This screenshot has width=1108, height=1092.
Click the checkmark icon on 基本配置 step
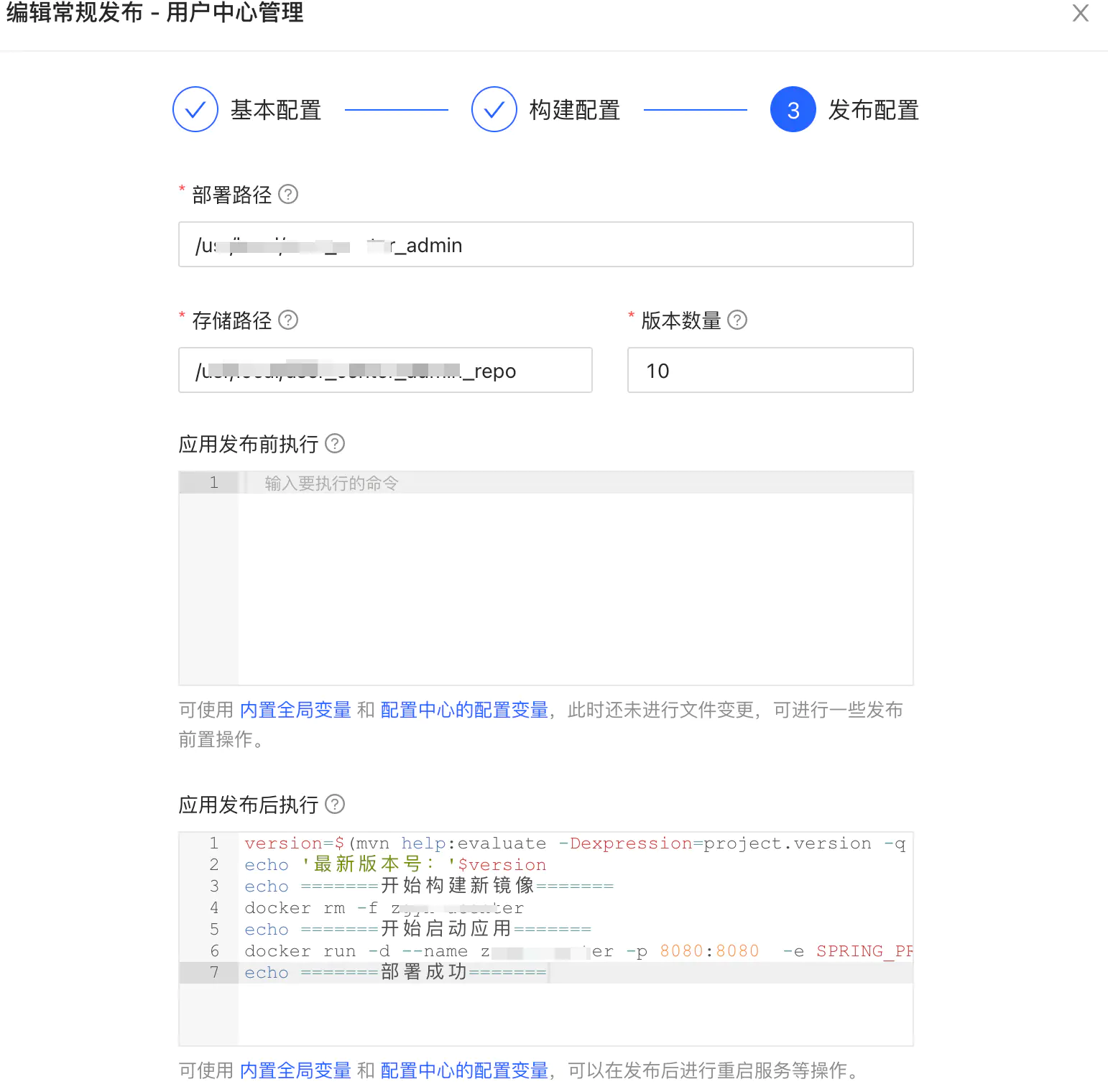coord(194,109)
